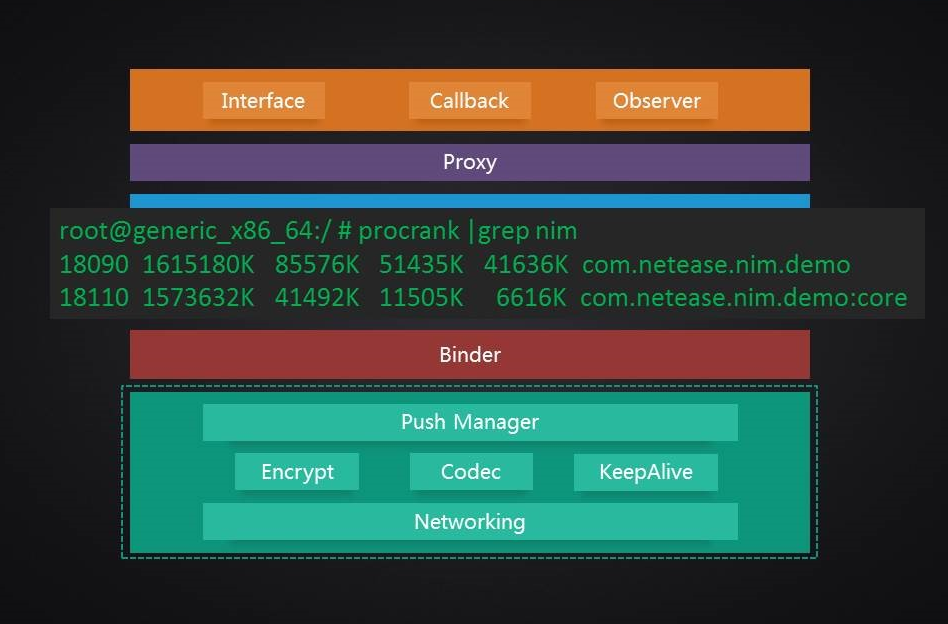948x624 pixels.
Task: Click the Push Manager block
Action: pyautogui.click(x=470, y=422)
